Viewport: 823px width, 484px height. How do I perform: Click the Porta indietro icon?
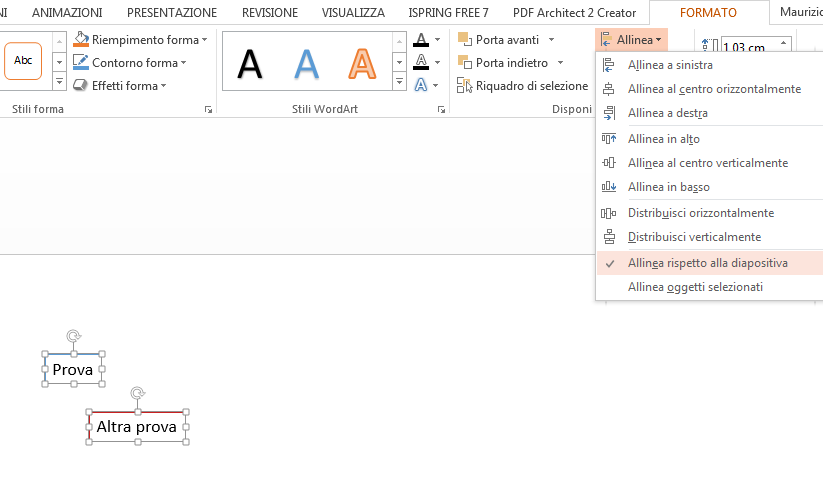(464, 62)
